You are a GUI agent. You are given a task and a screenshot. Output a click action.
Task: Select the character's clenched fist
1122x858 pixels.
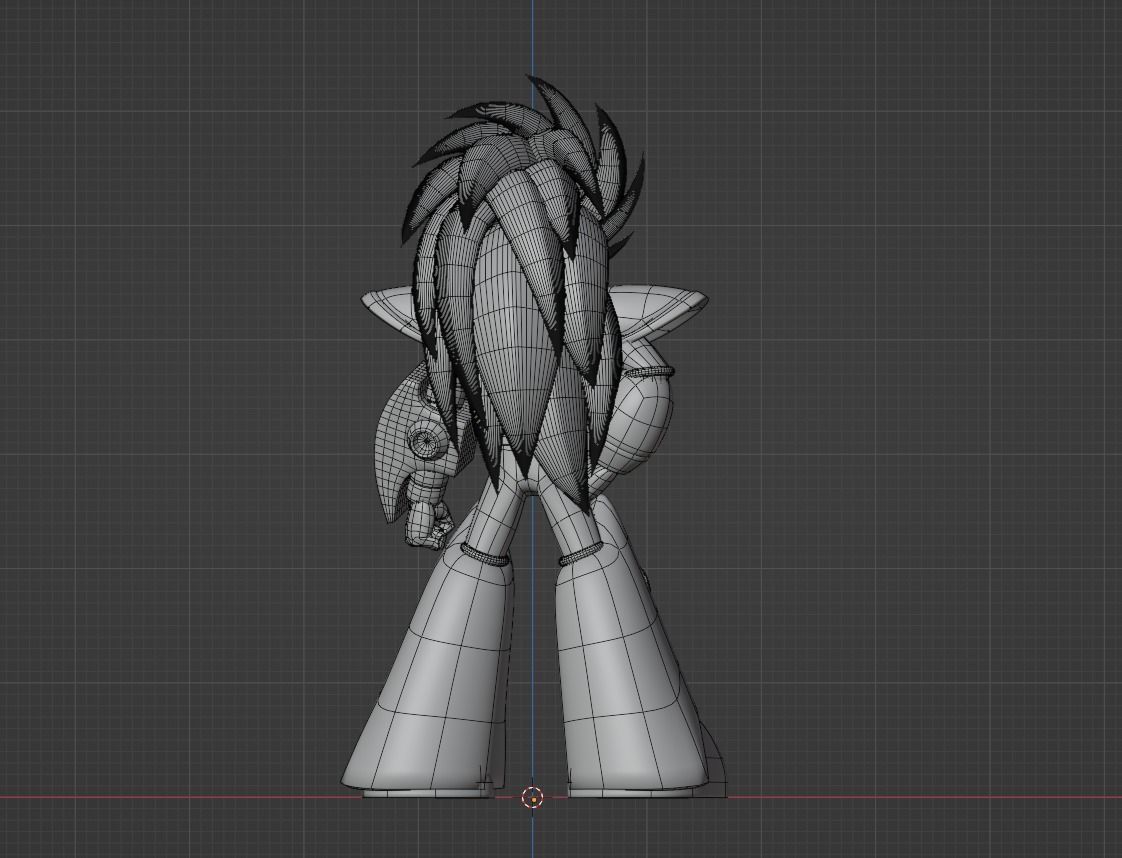pos(429,526)
